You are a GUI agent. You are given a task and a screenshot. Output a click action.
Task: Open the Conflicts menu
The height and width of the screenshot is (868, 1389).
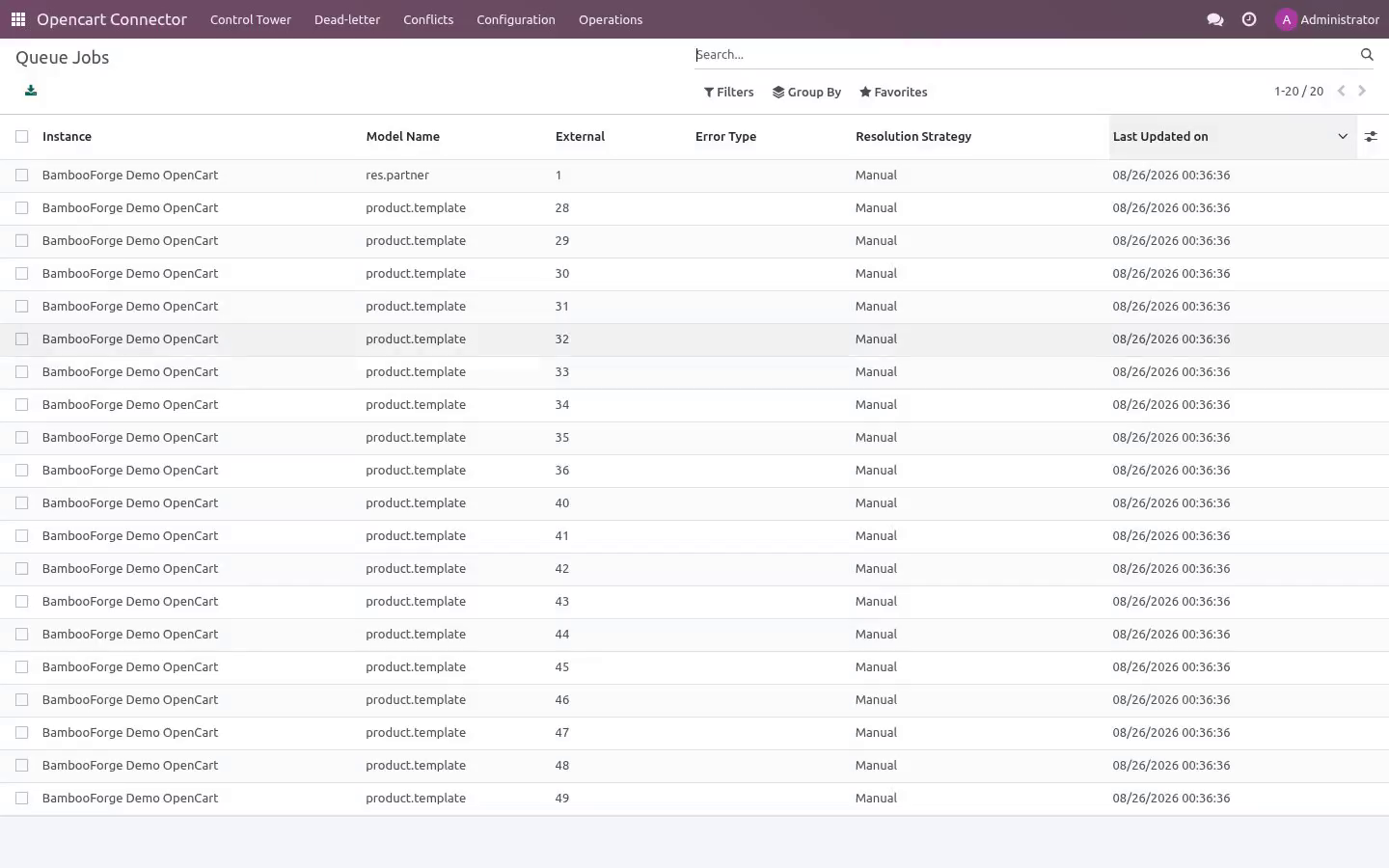(428, 19)
